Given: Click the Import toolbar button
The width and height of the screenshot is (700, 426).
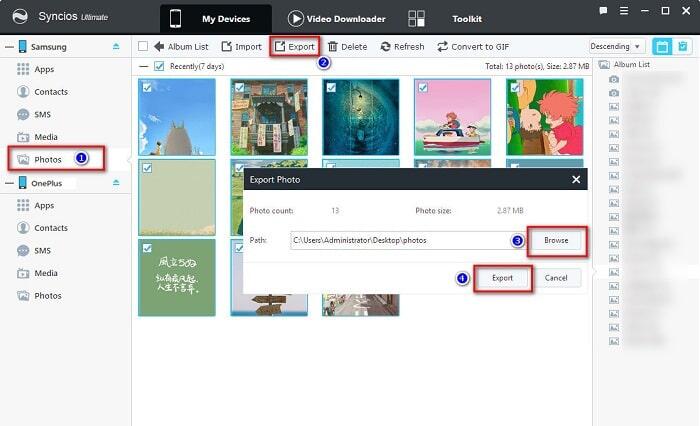Looking at the screenshot, I should (227, 46).
